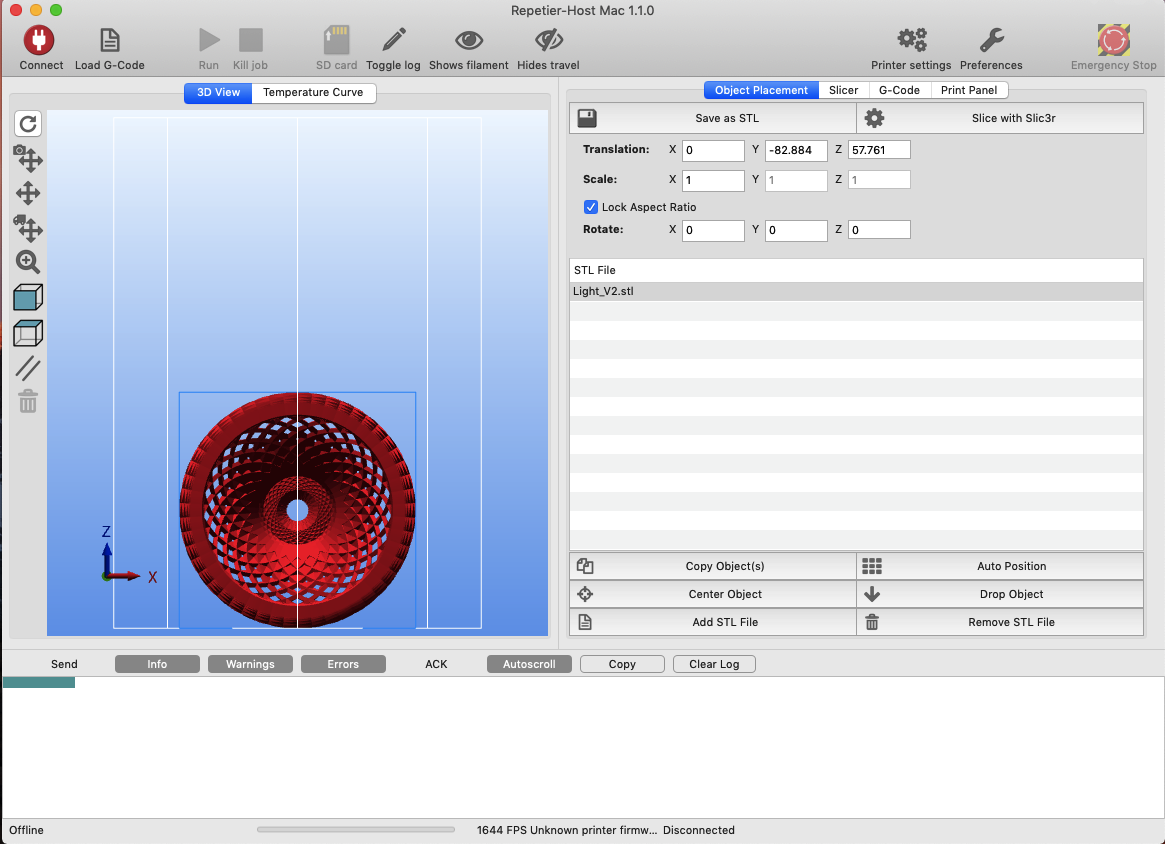Click the Auto Position button
1165x844 pixels.
point(1000,566)
